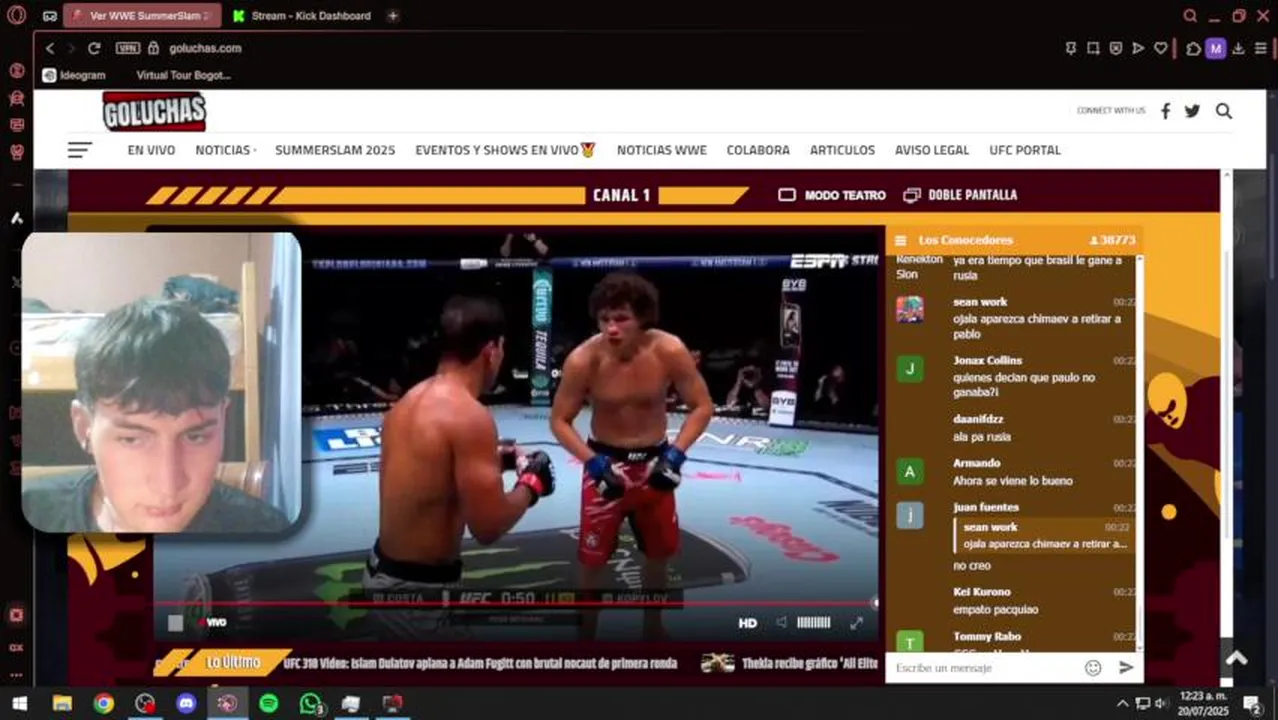This screenshot has height=720, width=1278.
Task: Open the SUMMERSLAM 2025 menu item
Action: tap(335, 150)
